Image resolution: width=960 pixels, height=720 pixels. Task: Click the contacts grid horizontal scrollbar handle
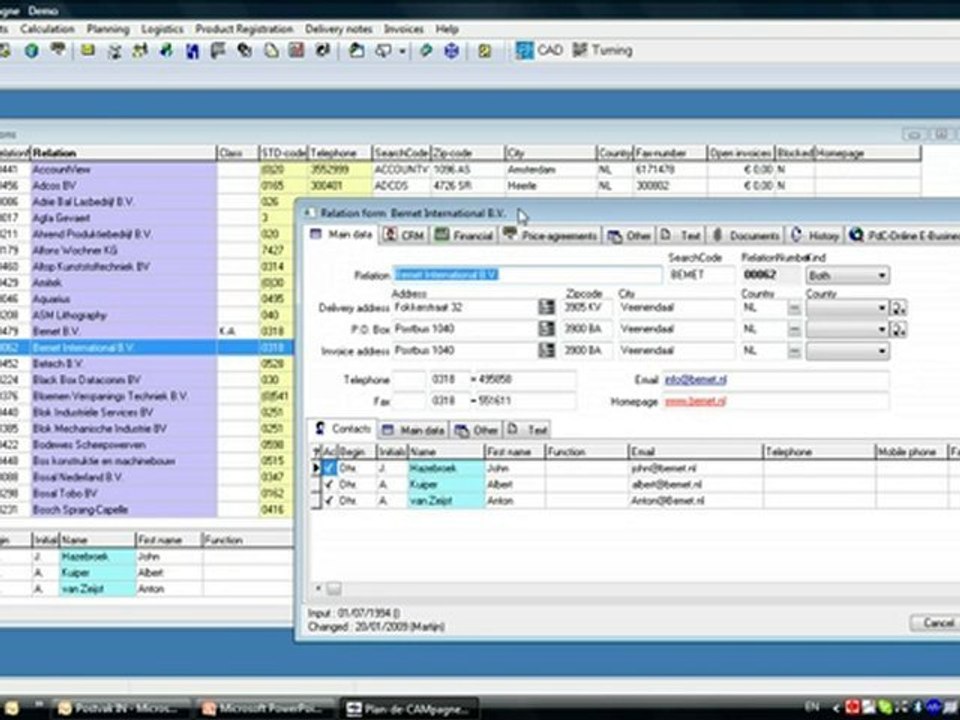pyautogui.click(x=334, y=589)
